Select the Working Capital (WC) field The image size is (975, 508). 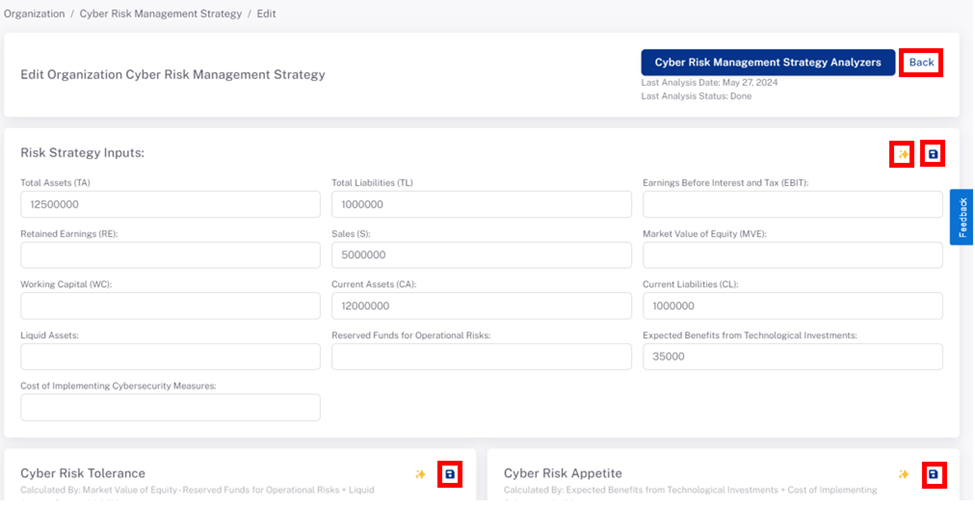[170, 306]
